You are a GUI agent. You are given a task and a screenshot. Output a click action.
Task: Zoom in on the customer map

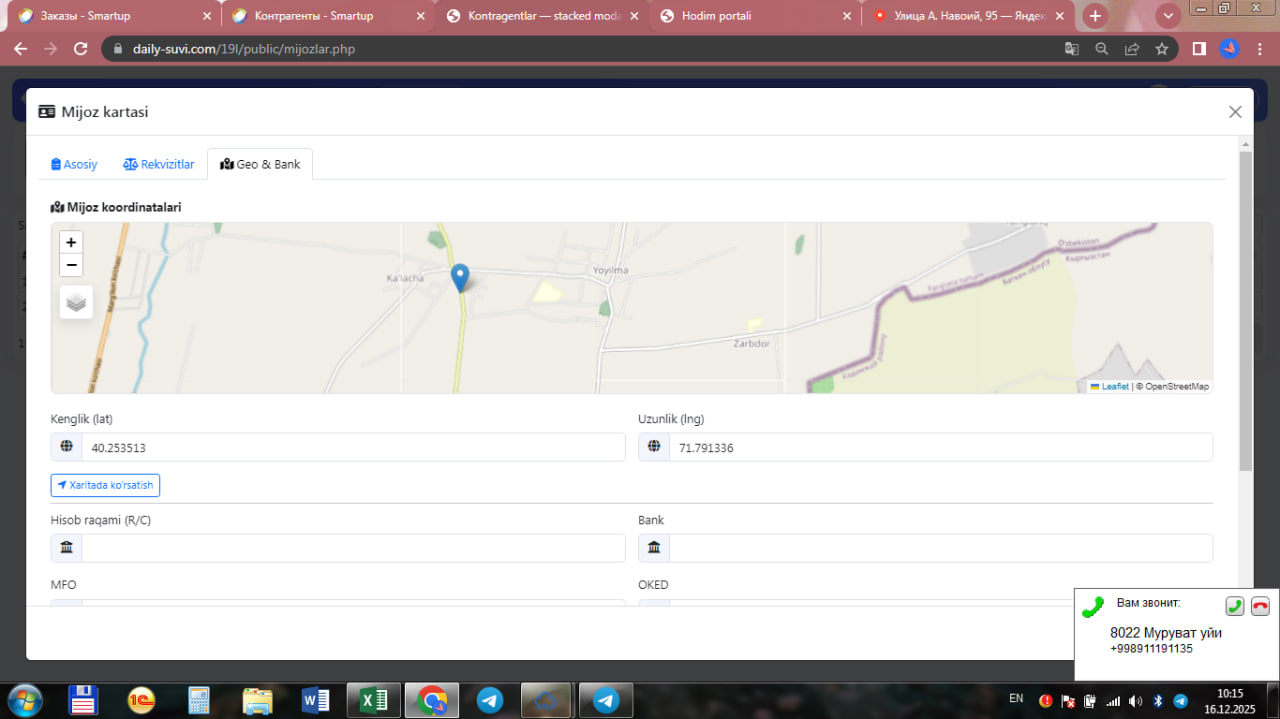[x=71, y=243]
